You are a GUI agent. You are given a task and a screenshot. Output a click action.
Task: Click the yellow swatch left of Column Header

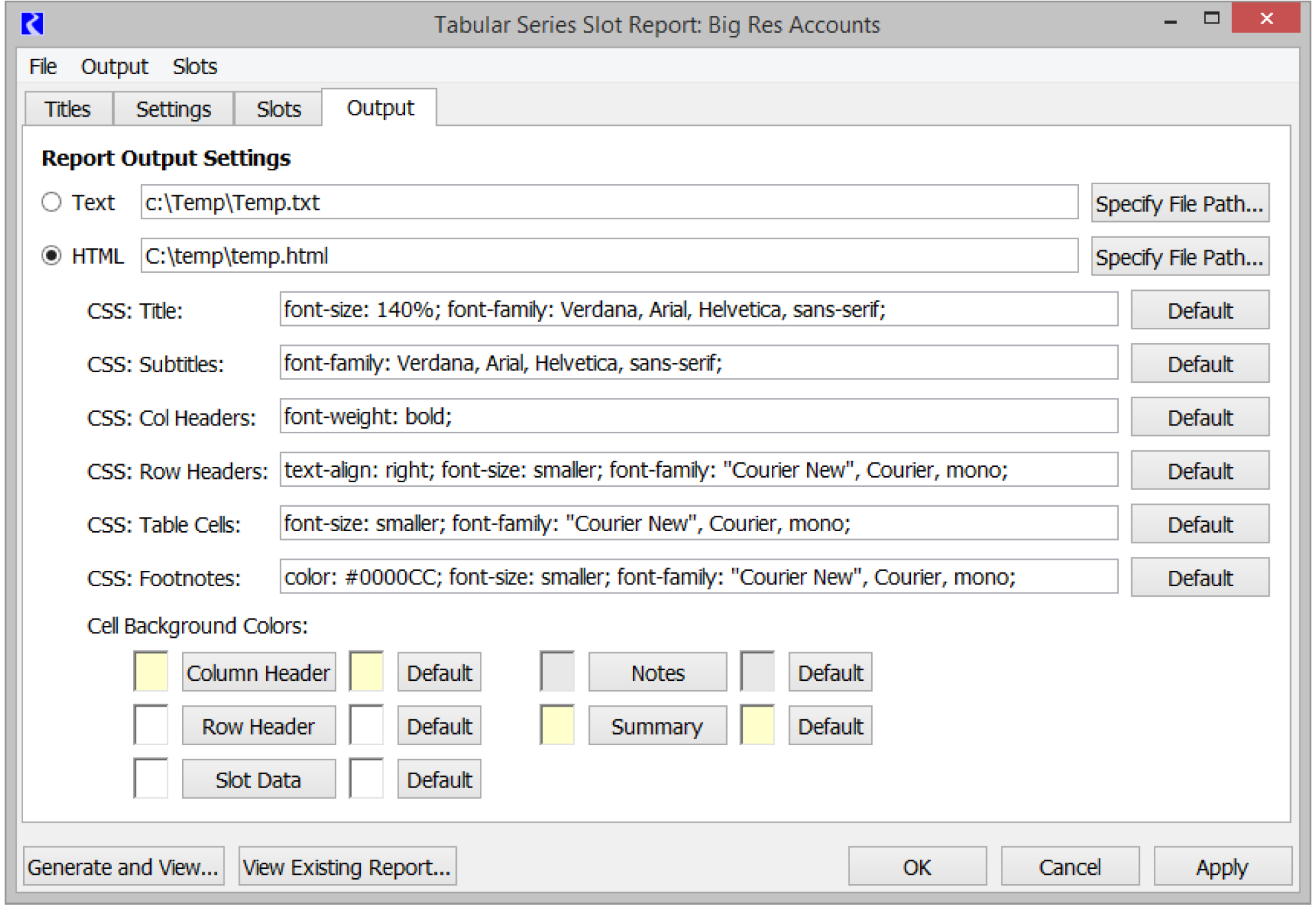pos(151,672)
